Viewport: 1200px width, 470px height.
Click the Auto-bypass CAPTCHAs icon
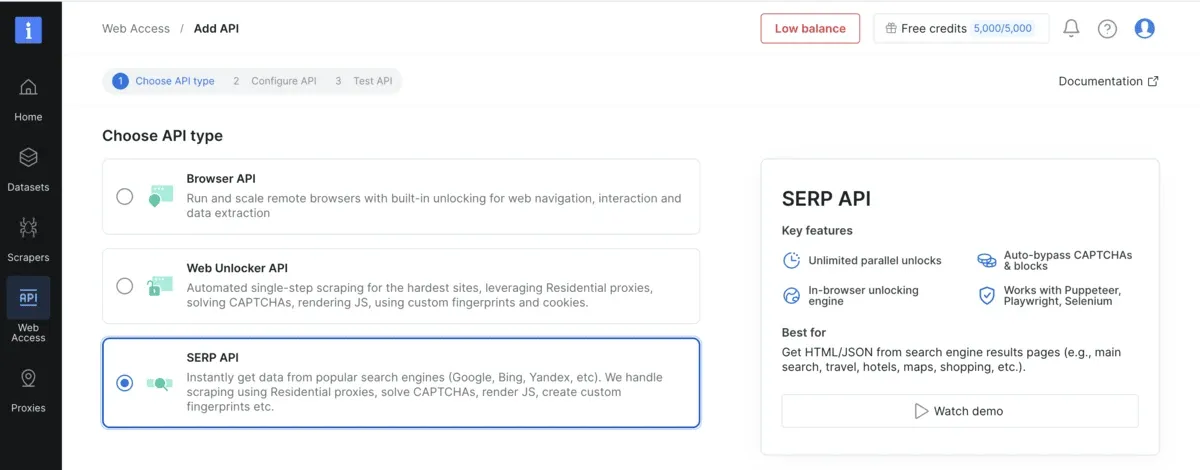point(986,260)
